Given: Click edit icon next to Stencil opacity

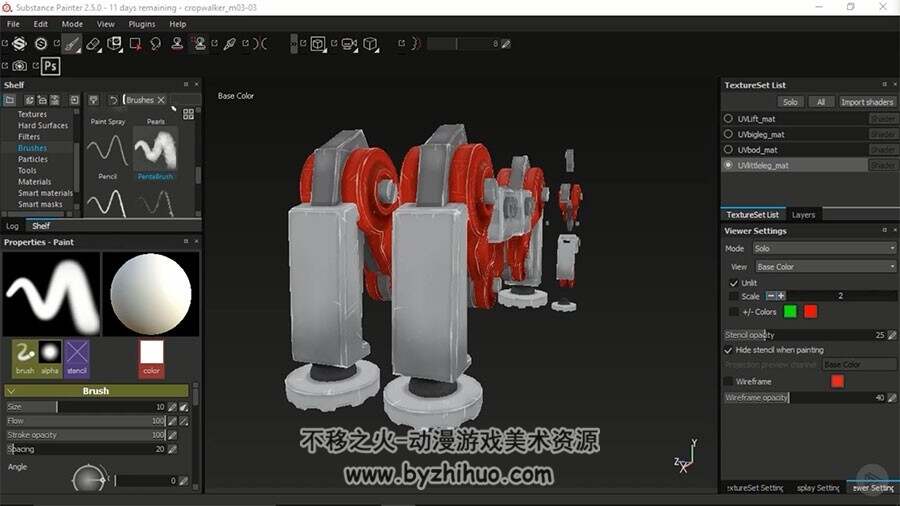Looking at the screenshot, I should (891, 335).
